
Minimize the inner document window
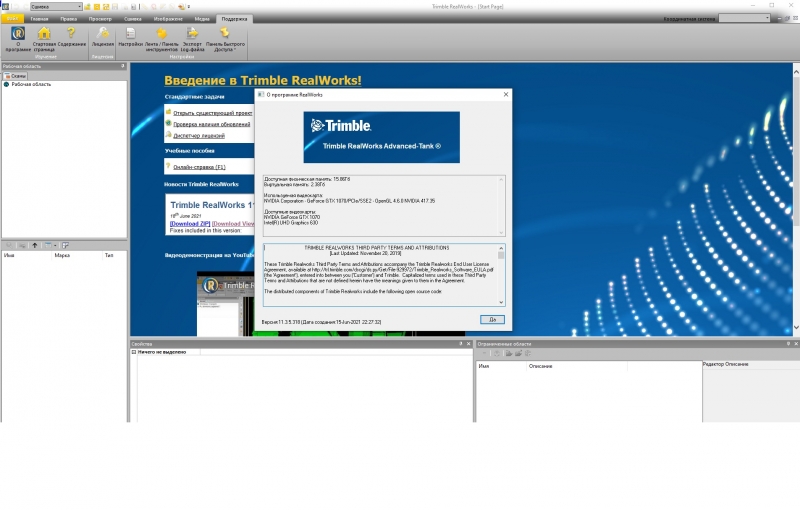pos(780,18)
